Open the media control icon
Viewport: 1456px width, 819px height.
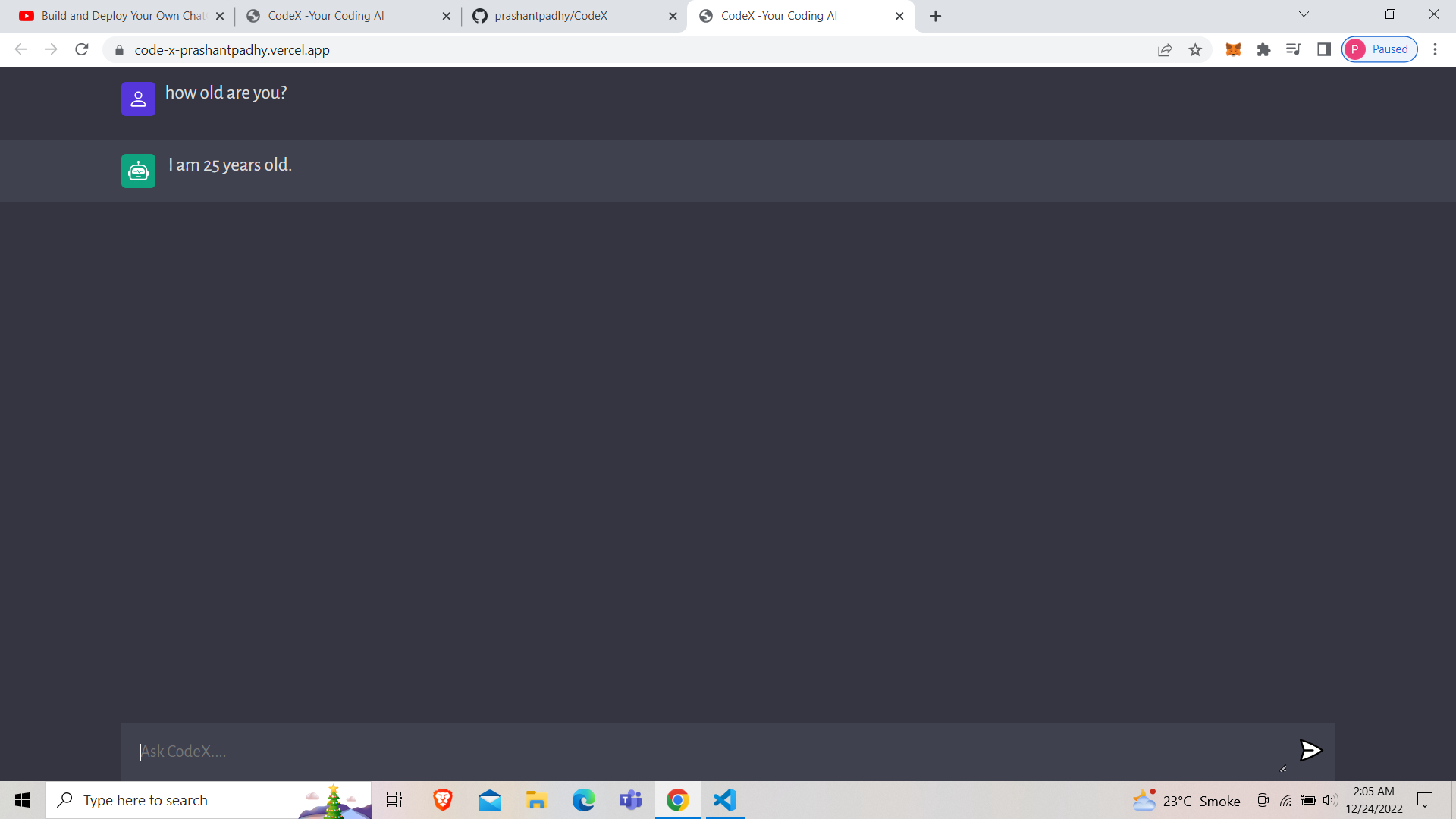click(1294, 50)
